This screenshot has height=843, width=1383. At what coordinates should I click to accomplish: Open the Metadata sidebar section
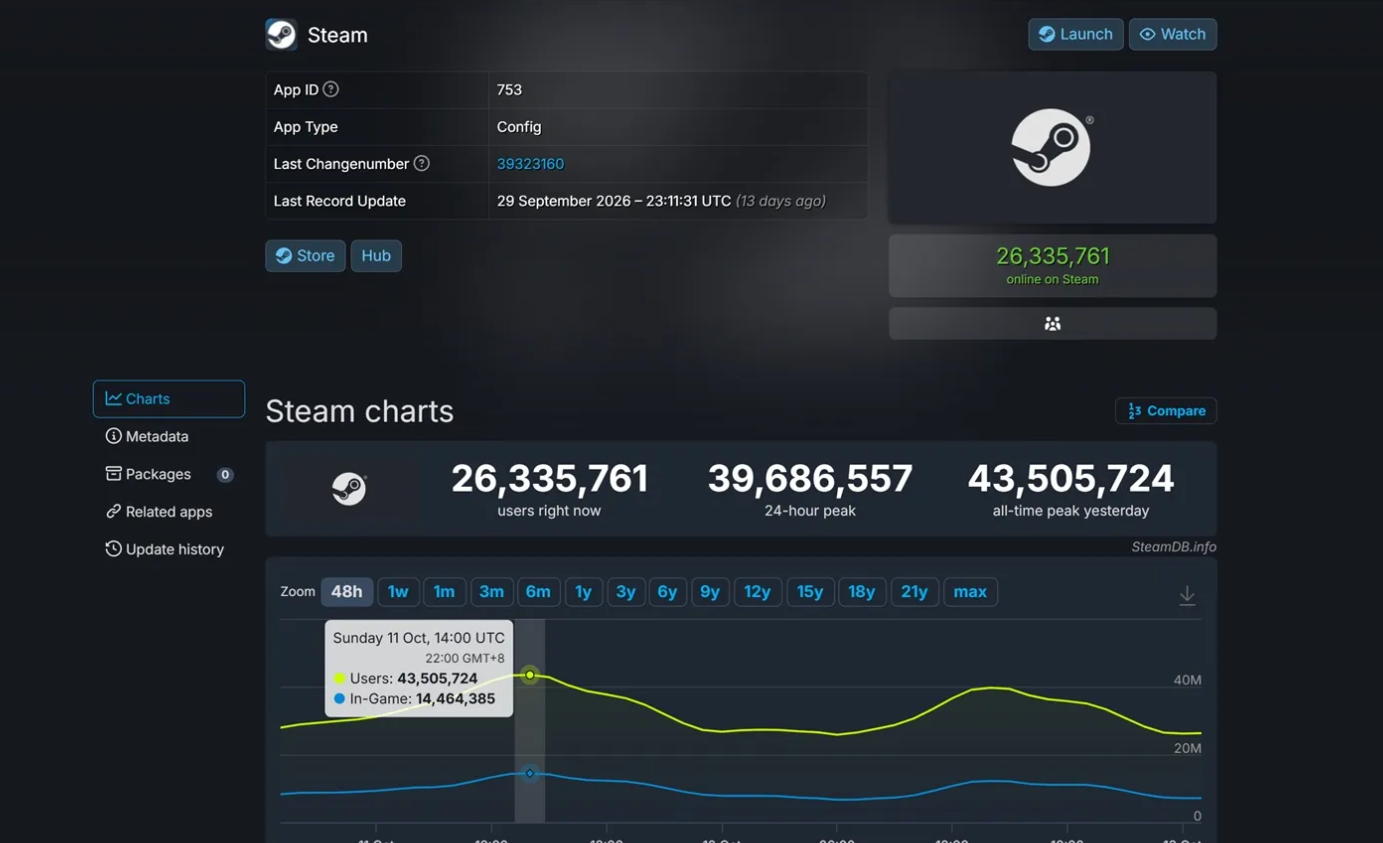(x=147, y=437)
